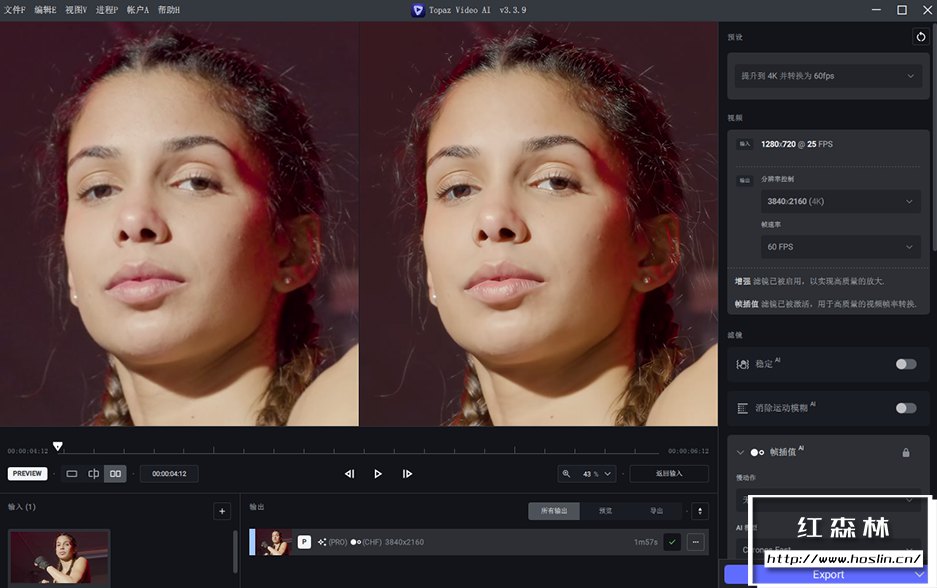The width and height of the screenshot is (937, 588).
Task: Reset the preset with the refresh icon
Action: [920, 37]
